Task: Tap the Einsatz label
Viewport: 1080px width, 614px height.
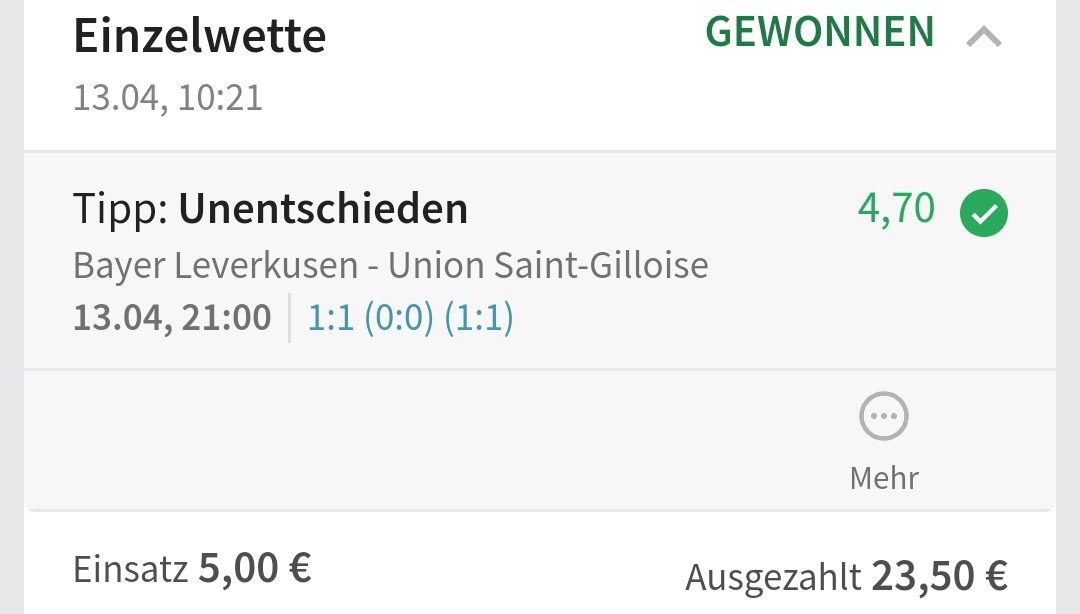Action: coord(130,569)
